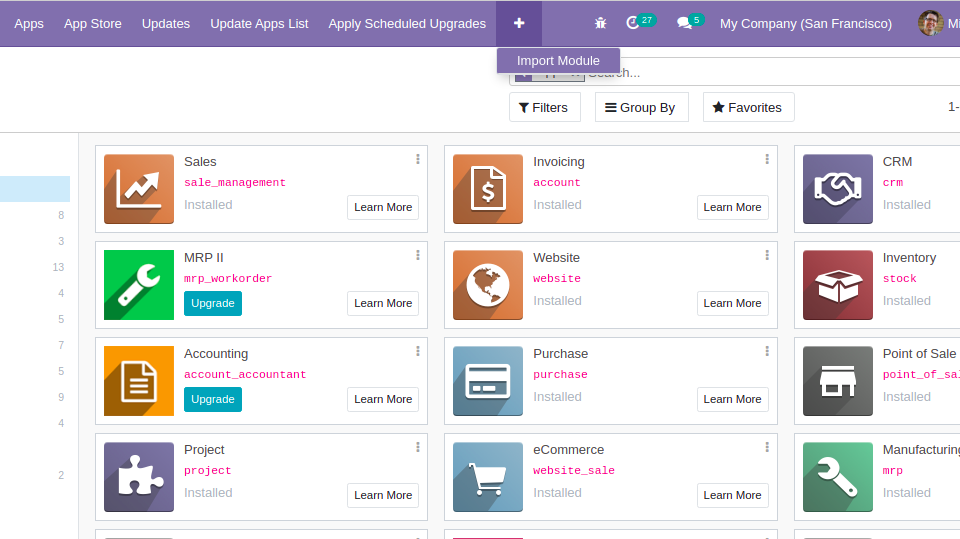
Task: Click the Purchase card icon
Action: [x=488, y=381]
